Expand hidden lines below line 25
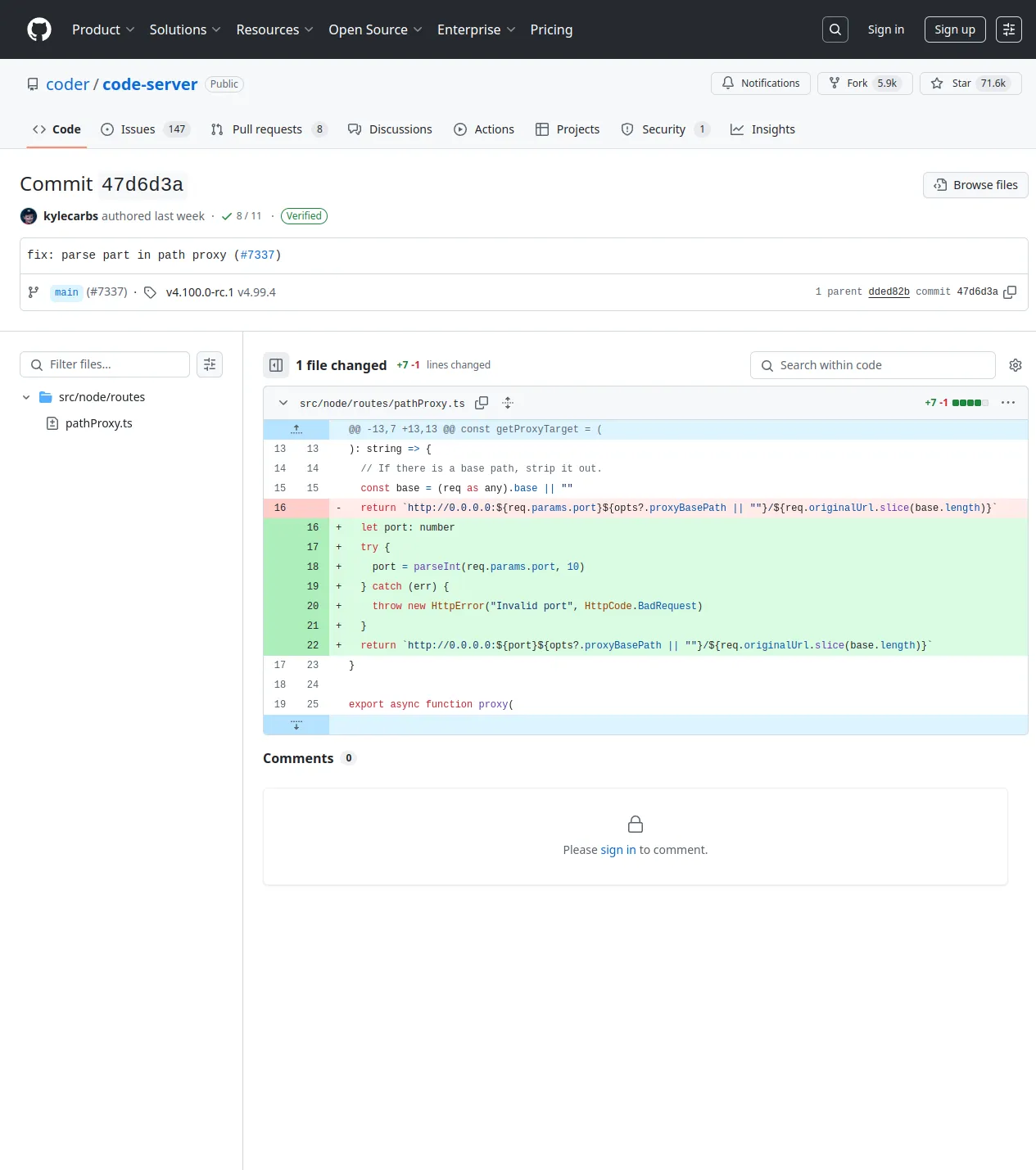 click(x=296, y=725)
